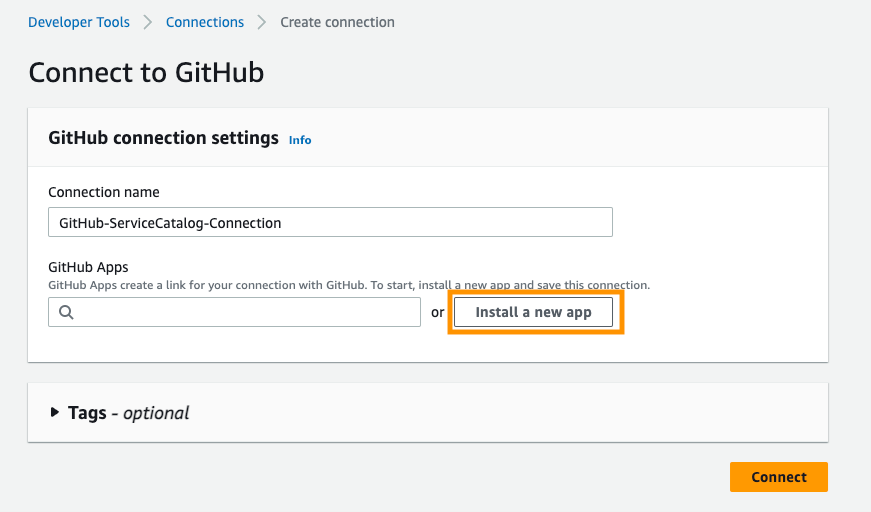Focus the GitHub Apps search field
Screen dimensions: 871x512
coord(234,312)
